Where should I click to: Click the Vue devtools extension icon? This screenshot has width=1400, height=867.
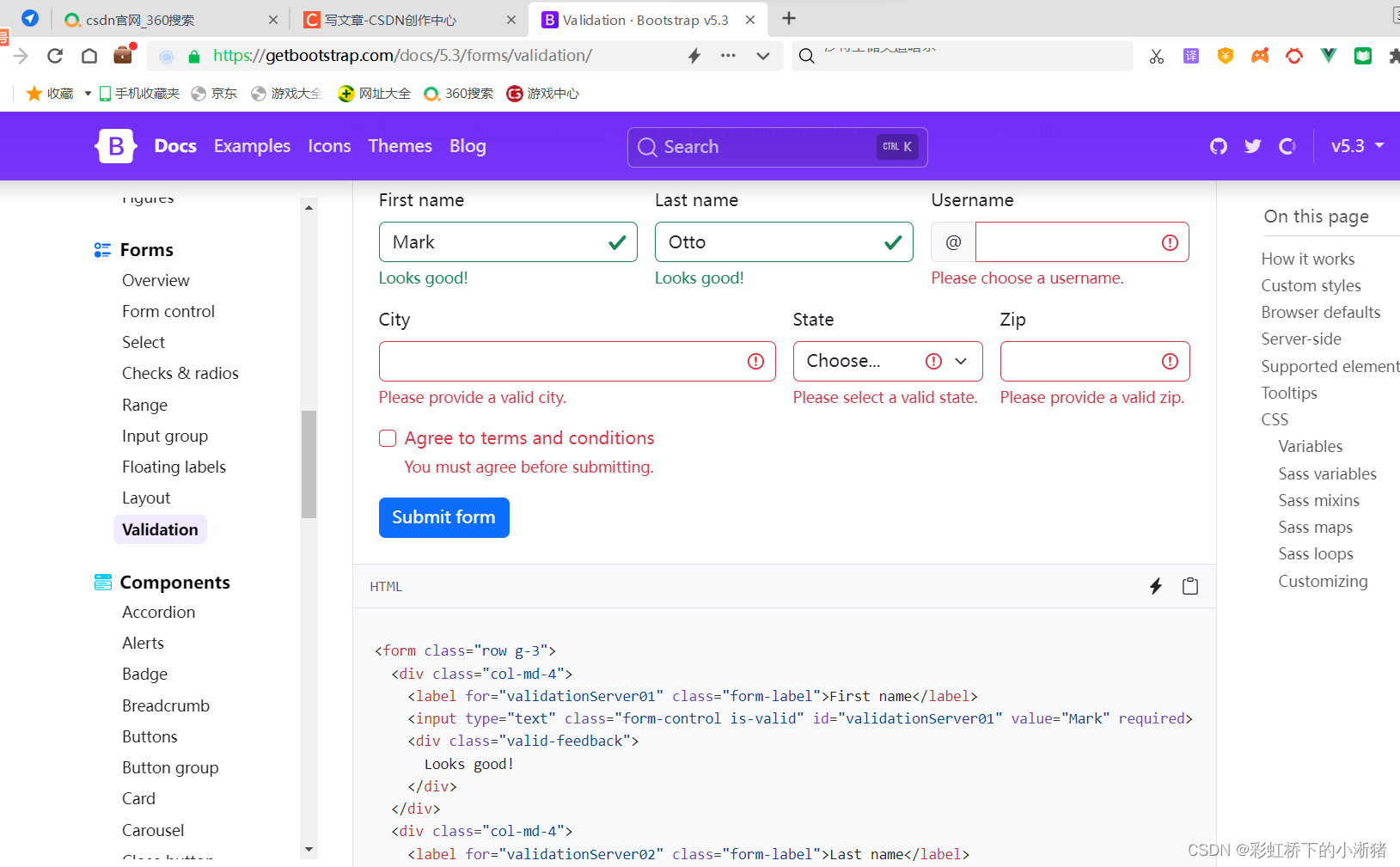click(x=1329, y=55)
